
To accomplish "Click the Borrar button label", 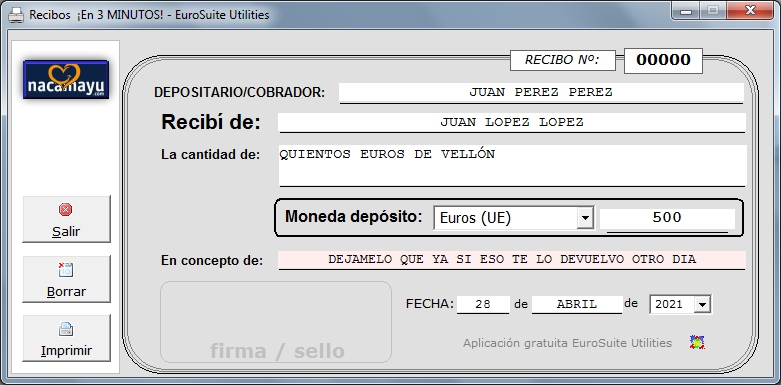I will point(66,291).
